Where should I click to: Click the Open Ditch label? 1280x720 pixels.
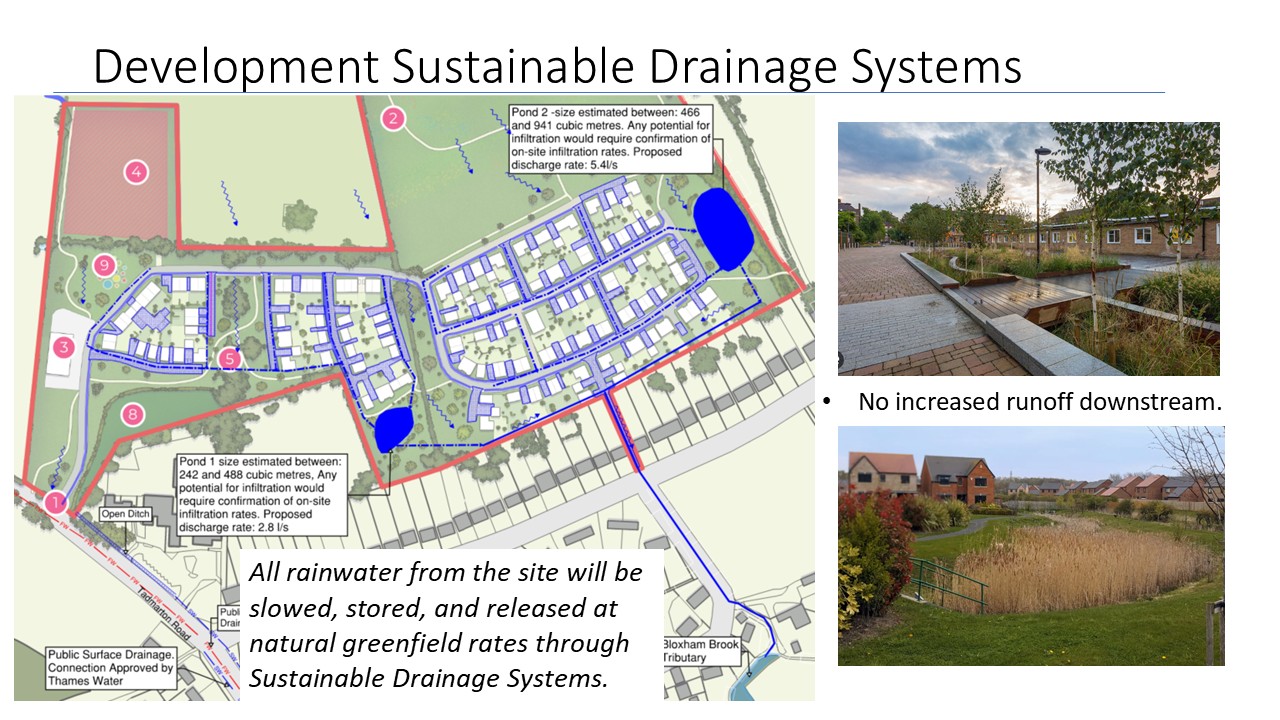[x=125, y=514]
